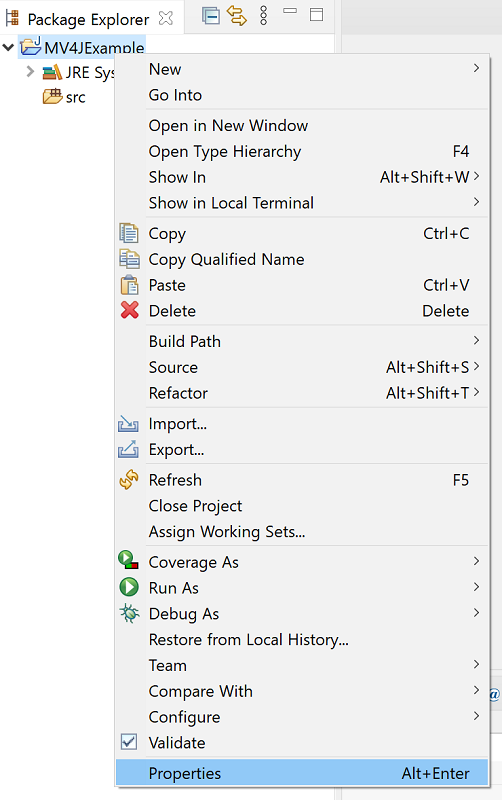Collapse the MV4JExample project tree
The width and height of the screenshot is (502, 800).
tap(8, 47)
